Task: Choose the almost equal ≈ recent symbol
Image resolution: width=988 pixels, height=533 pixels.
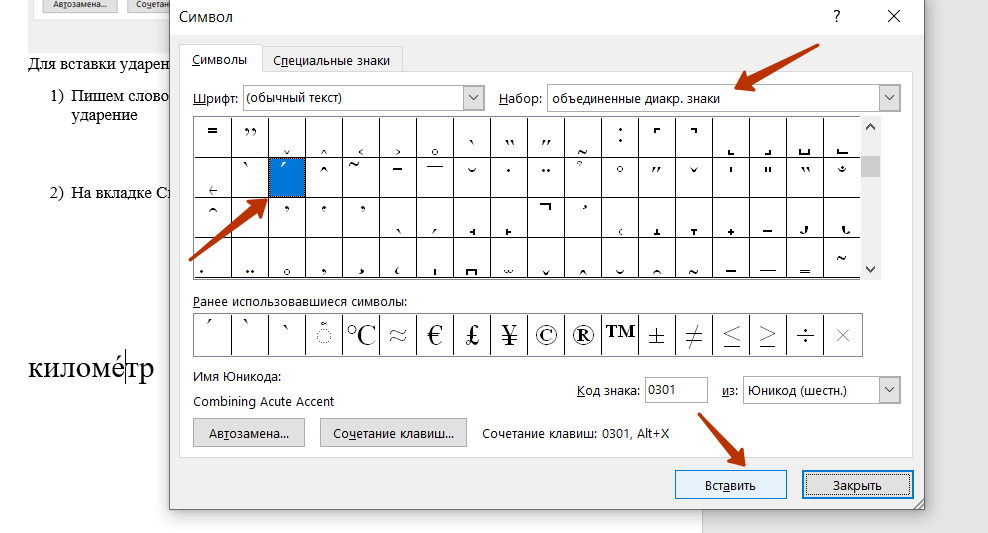Action: 398,335
